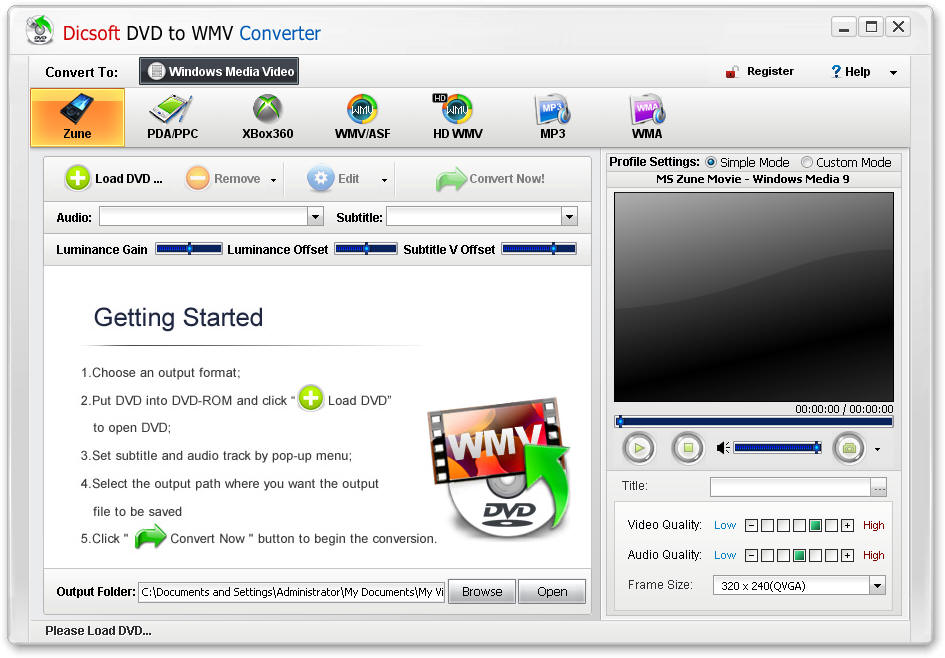Enable Simple Mode profile setting
Viewport: 945px width, 658px height.
(711, 162)
